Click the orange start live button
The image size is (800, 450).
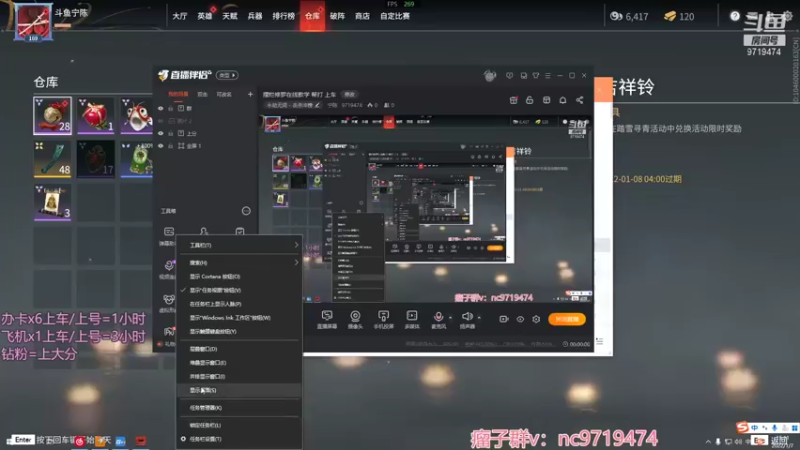pyautogui.click(x=567, y=319)
